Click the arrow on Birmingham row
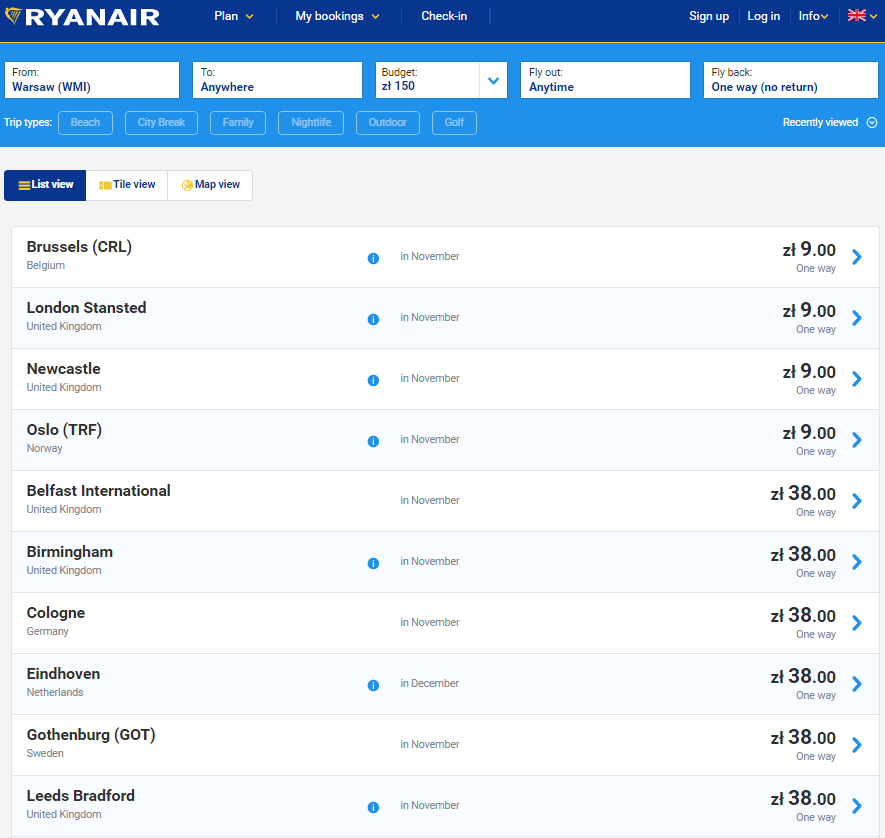The width and height of the screenshot is (885, 838). click(857, 561)
